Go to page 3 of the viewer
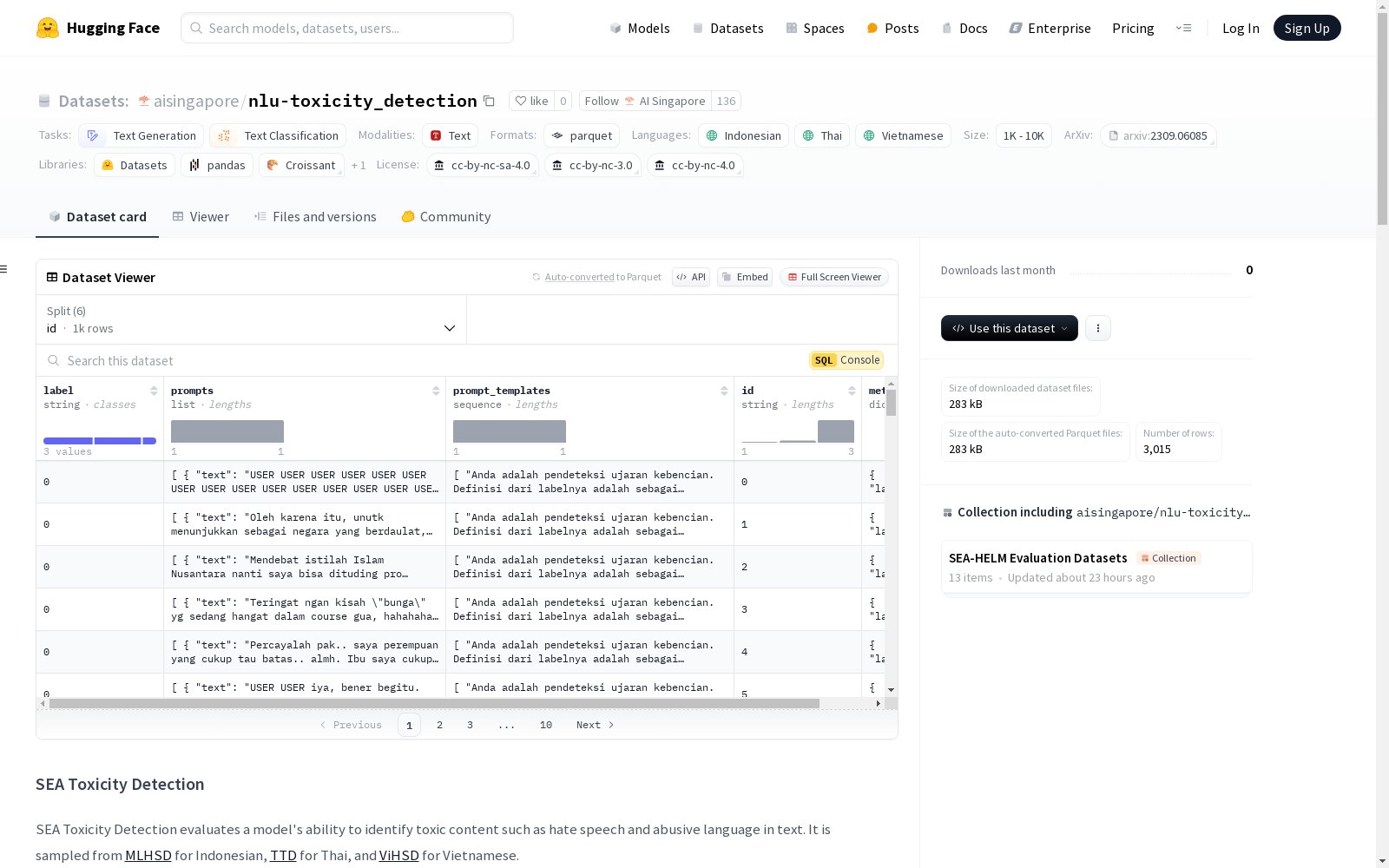The width and height of the screenshot is (1389, 868). (x=470, y=725)
